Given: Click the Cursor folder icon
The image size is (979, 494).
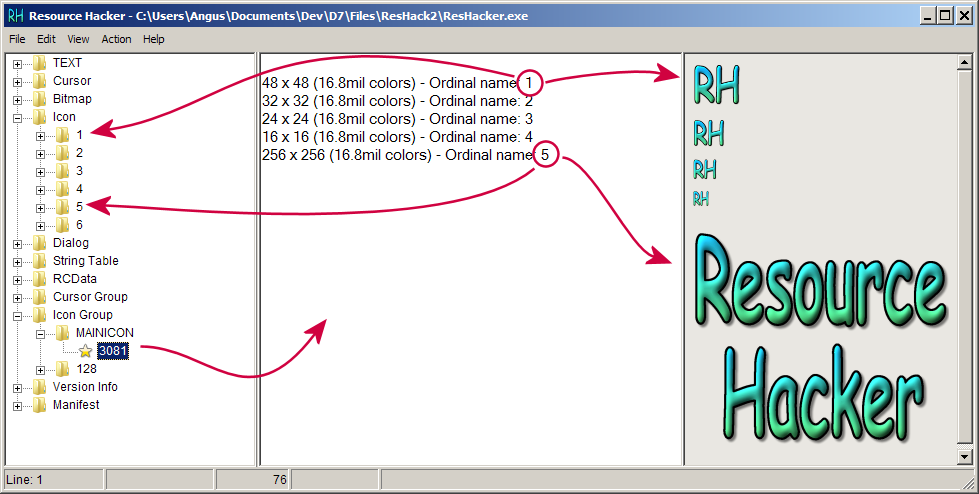Looking at the screenshot, I should coord(40,81).
